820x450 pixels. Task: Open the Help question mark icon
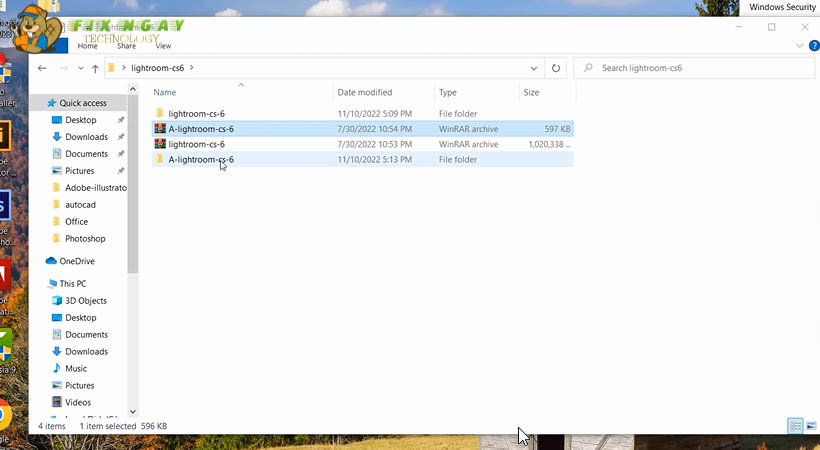click(x=809, y=47)
